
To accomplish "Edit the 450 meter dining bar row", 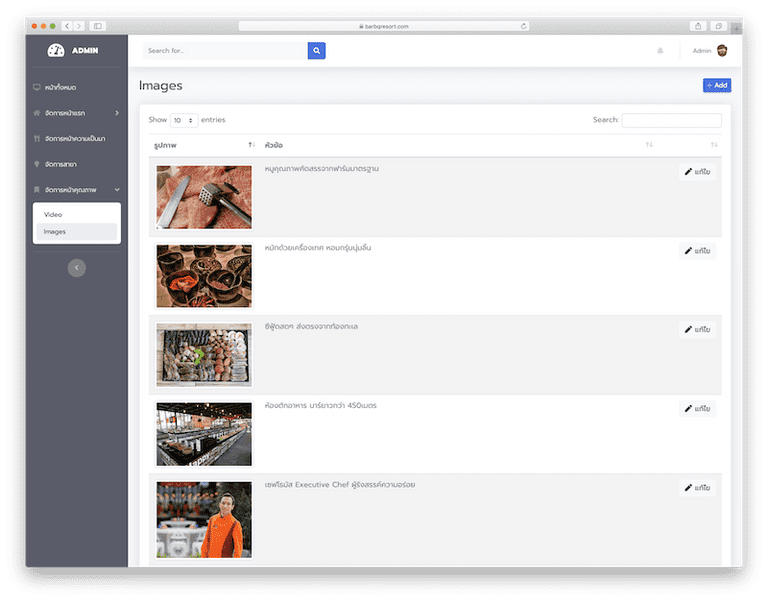I will (697, 409).
